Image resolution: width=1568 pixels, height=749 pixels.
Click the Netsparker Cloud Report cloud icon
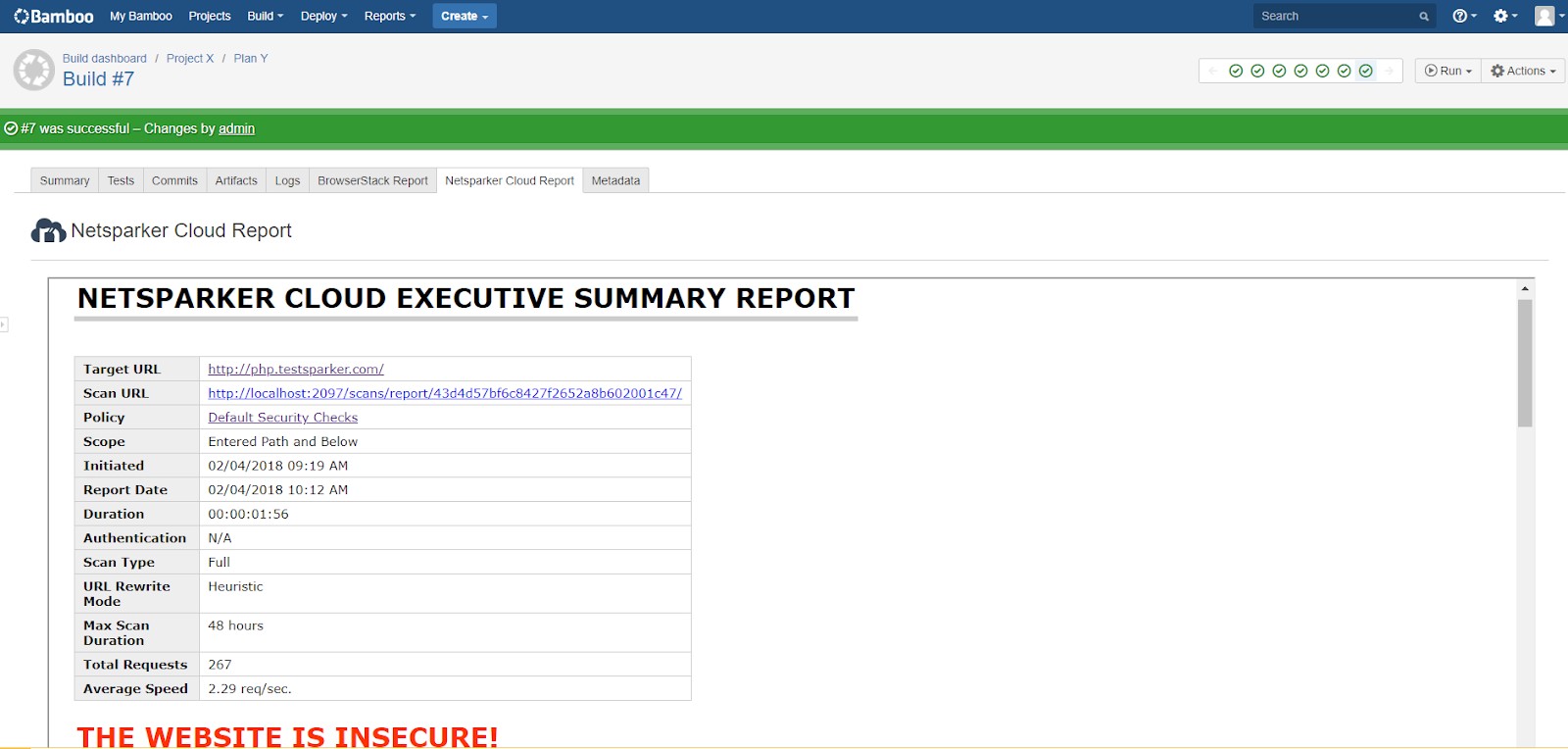(48, 231)
